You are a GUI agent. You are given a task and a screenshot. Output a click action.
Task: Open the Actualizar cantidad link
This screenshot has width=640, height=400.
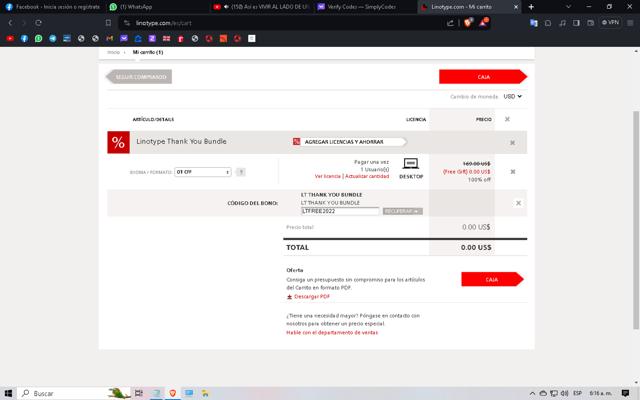point(367,176)
